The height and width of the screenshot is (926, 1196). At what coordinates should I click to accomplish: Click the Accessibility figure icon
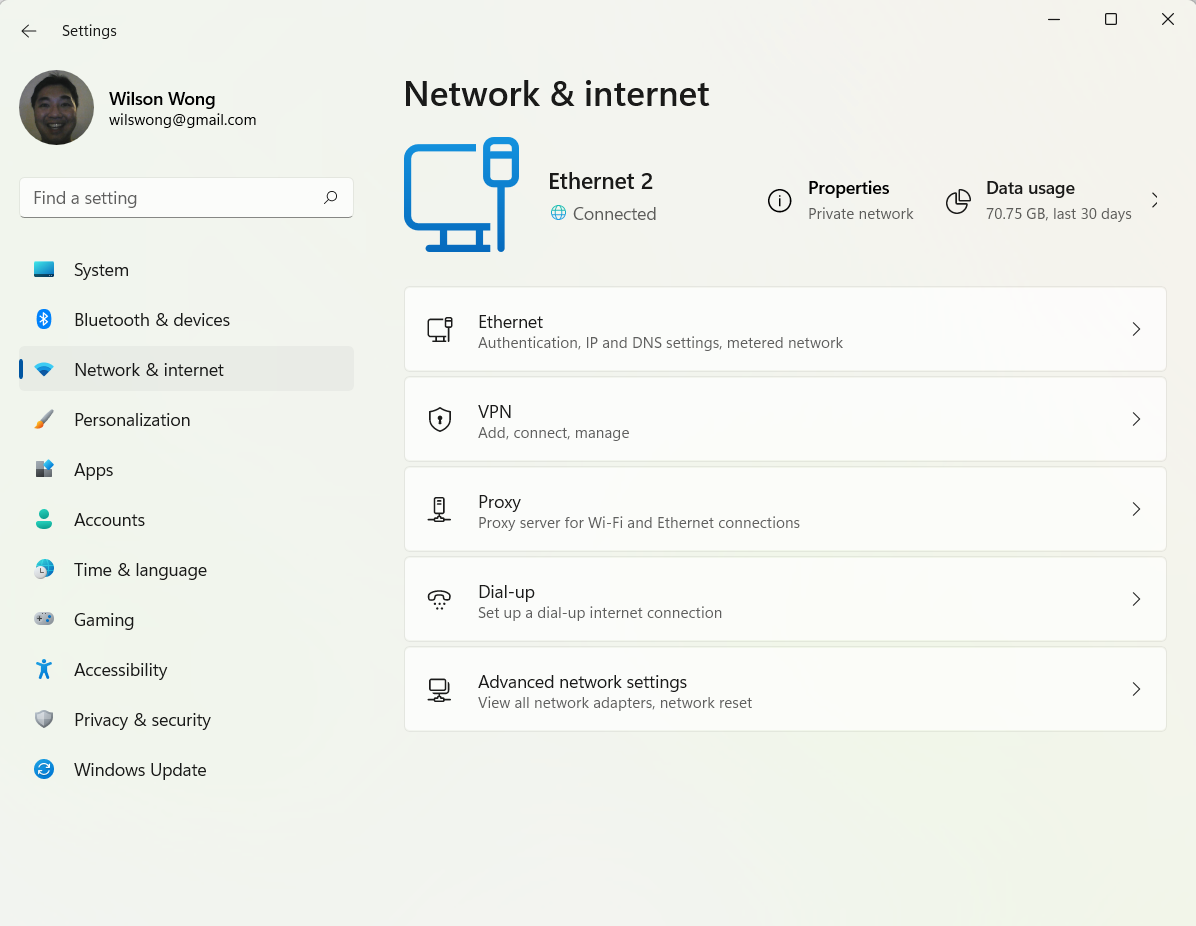coord(44,669)
